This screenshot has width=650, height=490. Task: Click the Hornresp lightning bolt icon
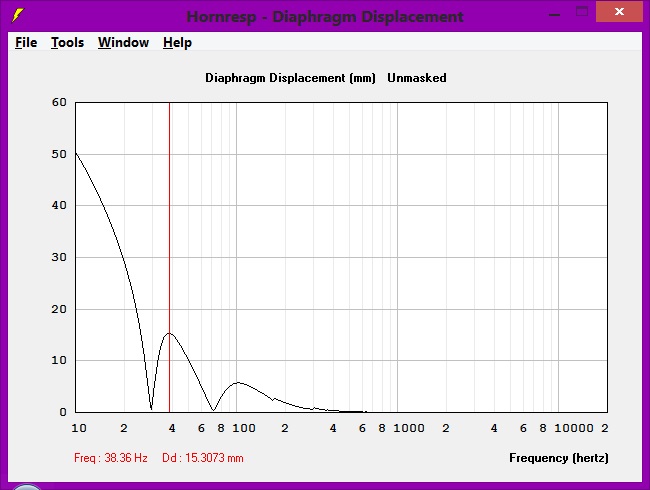[17, 15]
